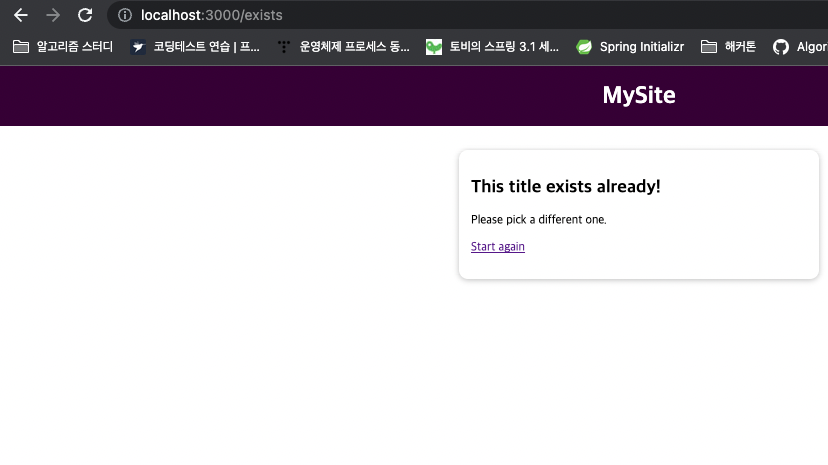Open the 알고리즘 스터디 bookmark folder
Viewport: 828px width, 465px height.
click(63, 47)
